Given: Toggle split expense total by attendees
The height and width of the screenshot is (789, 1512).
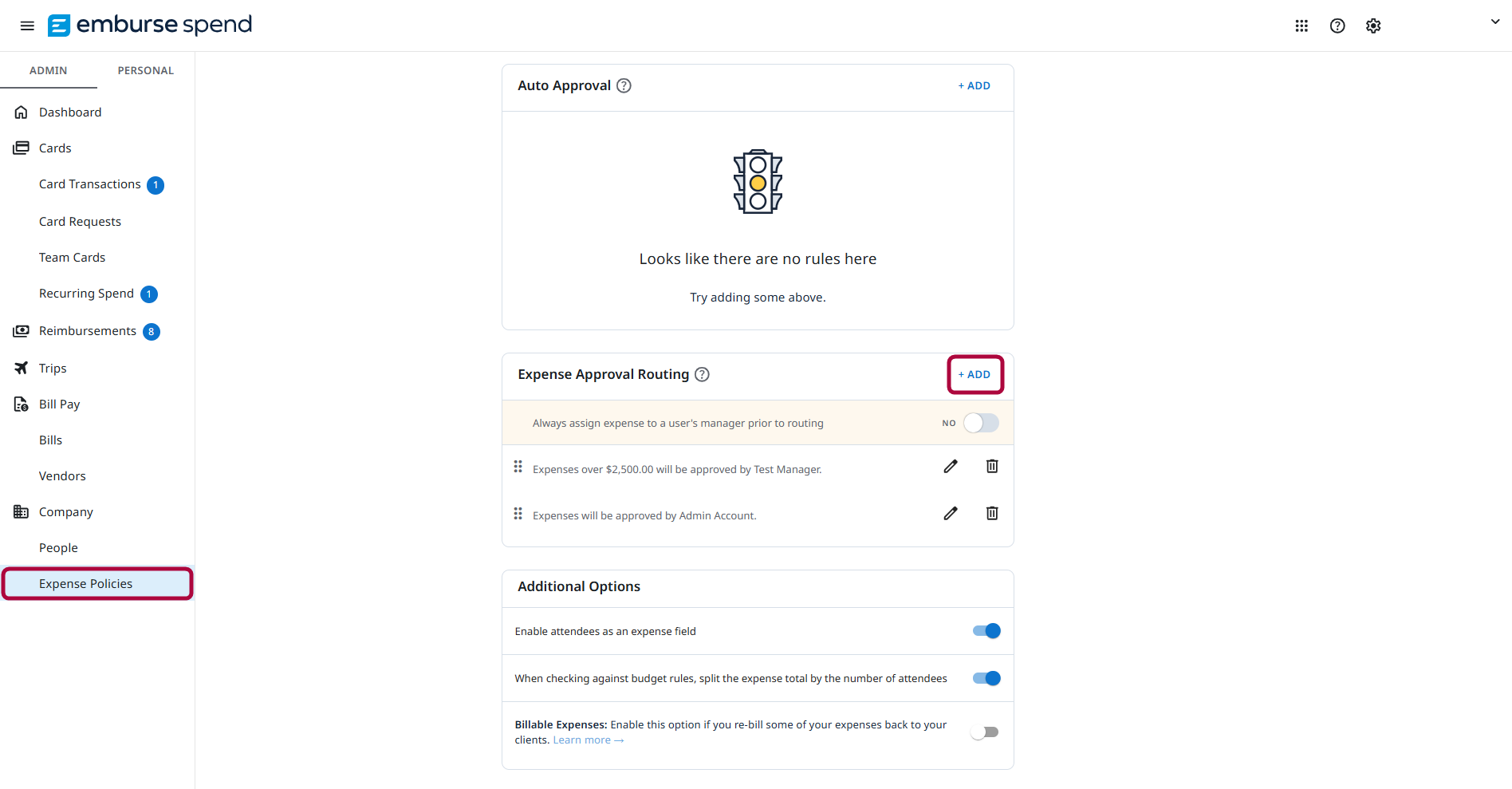Looking at the screenshot, I should pyautogui.click(x=986, y=678).
